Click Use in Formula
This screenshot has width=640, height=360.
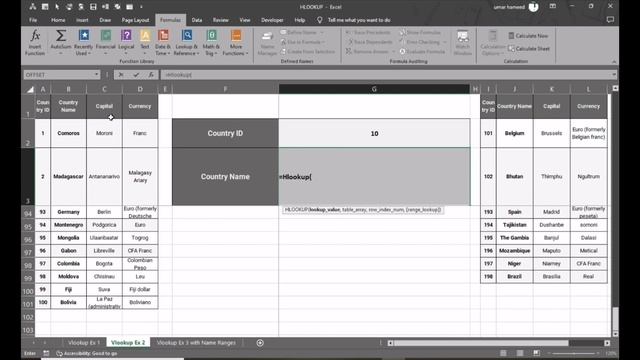pos(302,42)
